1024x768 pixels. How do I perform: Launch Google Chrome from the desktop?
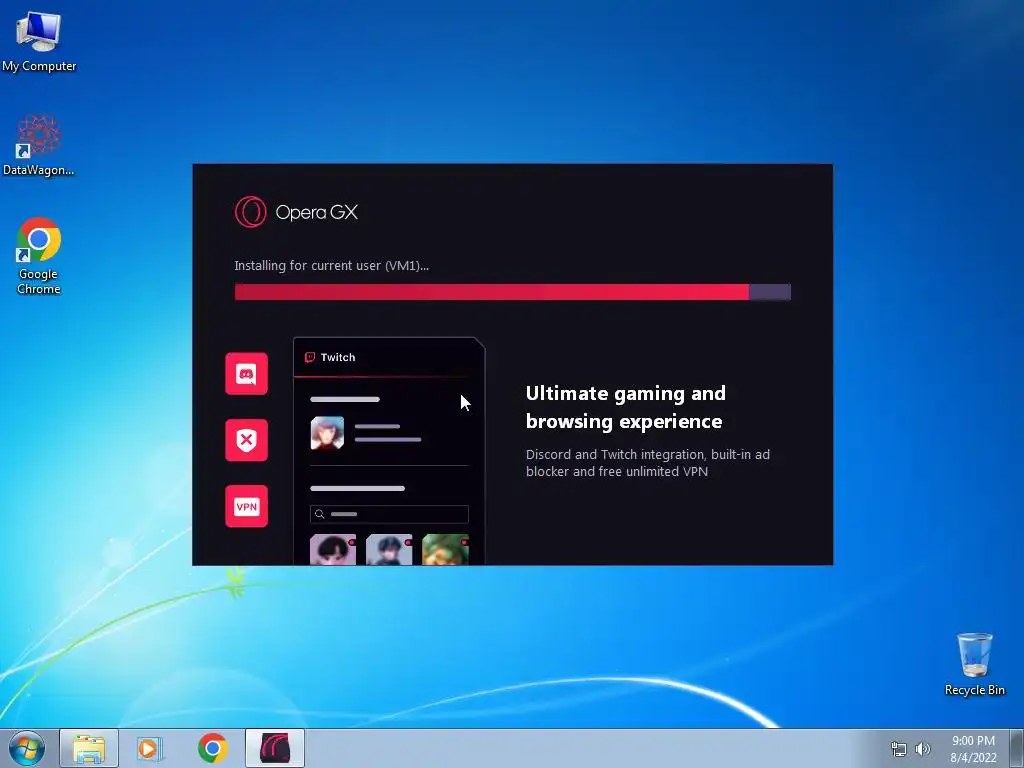tap(39, 255)
